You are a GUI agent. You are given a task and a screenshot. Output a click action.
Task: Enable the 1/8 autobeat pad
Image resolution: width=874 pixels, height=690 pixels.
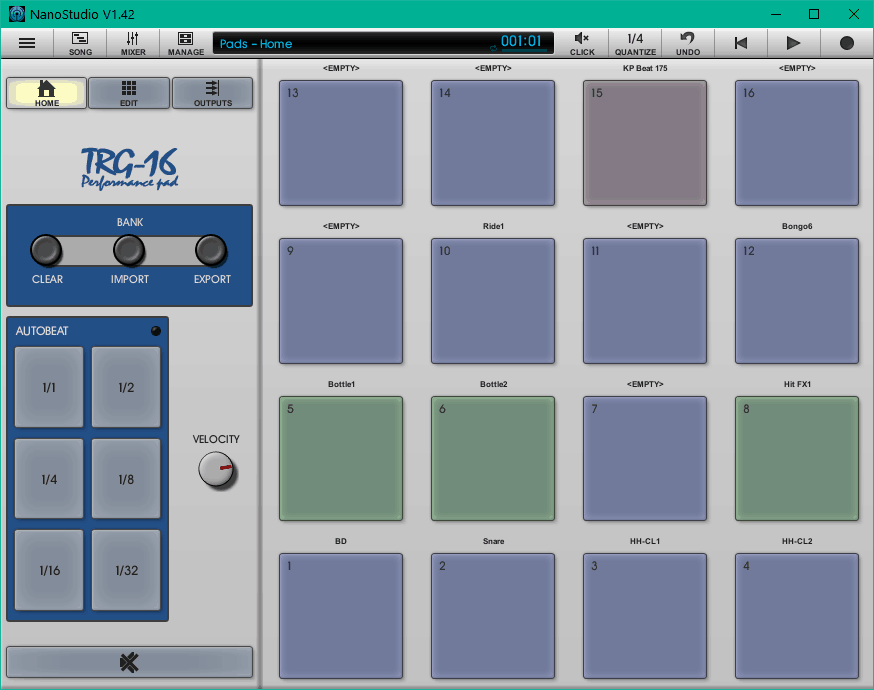click(126, 479)
